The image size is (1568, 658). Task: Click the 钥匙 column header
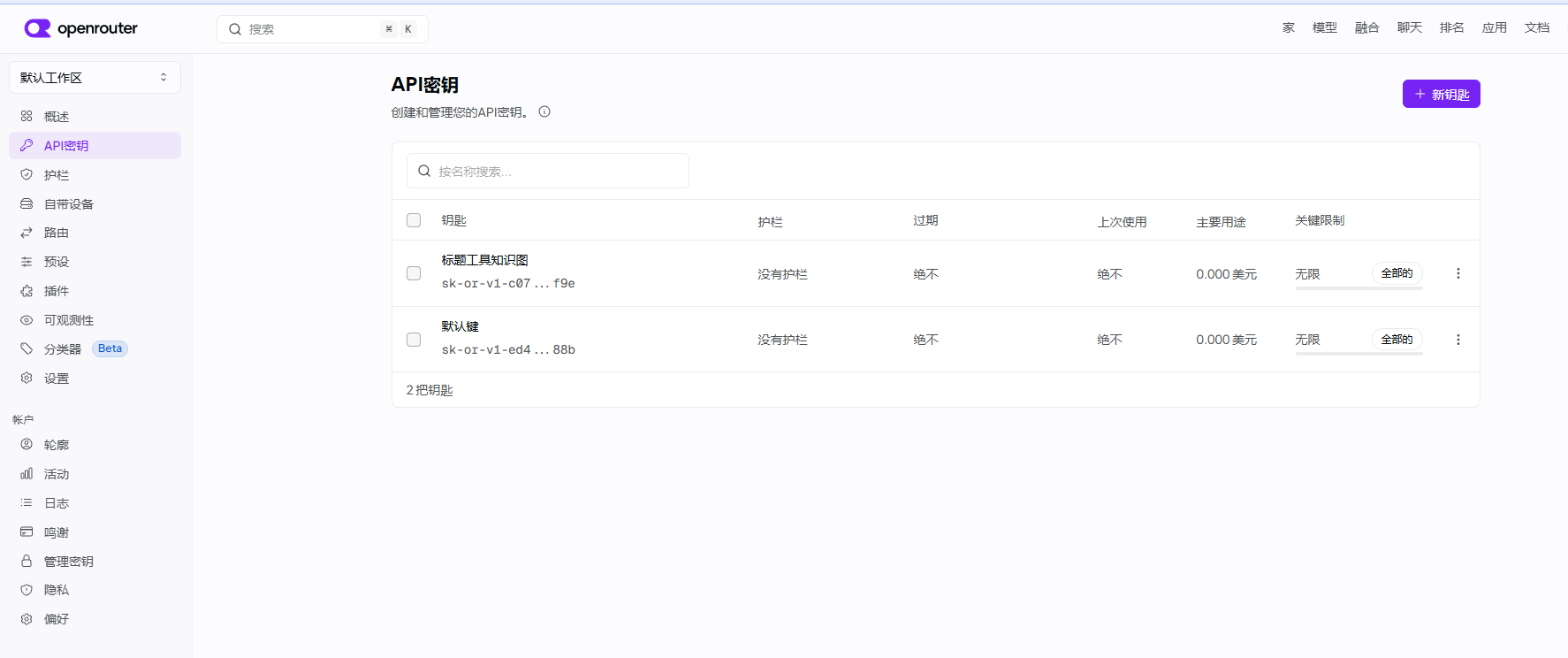pyautogui.click(x=454, y=220)
